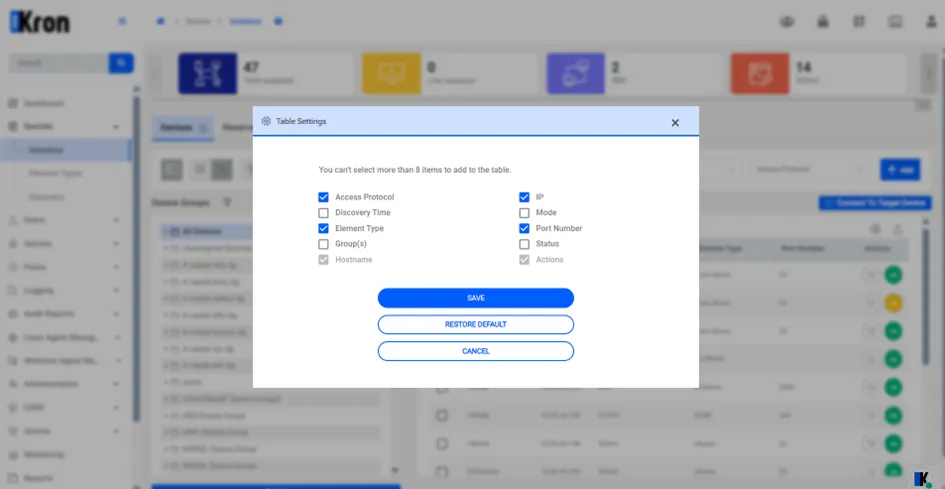The height and width of the screenshot is (489, 945).
Task: Click the home icon in breadcrumb
Action: [160, 21]
